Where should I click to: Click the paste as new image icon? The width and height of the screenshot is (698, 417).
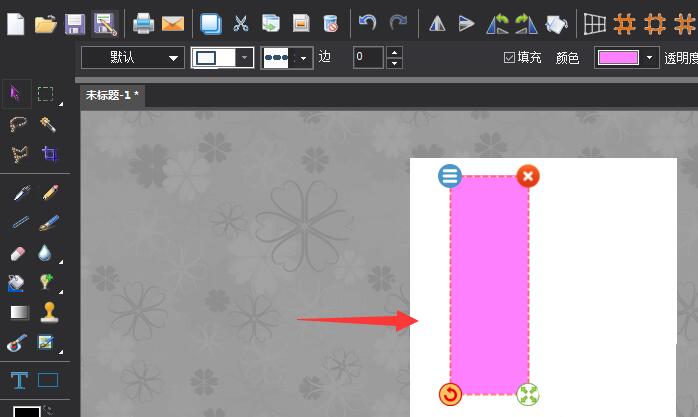(301, 24)
